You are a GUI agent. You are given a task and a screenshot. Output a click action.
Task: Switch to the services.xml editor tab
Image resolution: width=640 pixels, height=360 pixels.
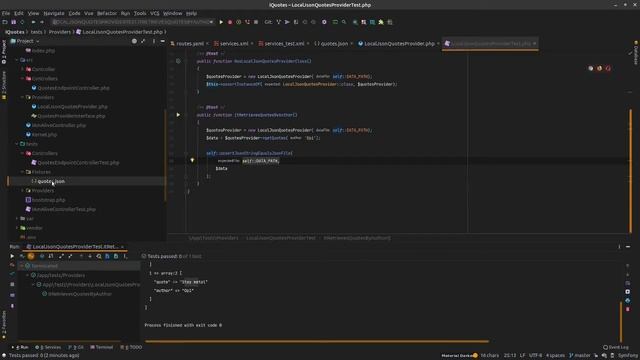pyautogui.click(x=233, y=44)
